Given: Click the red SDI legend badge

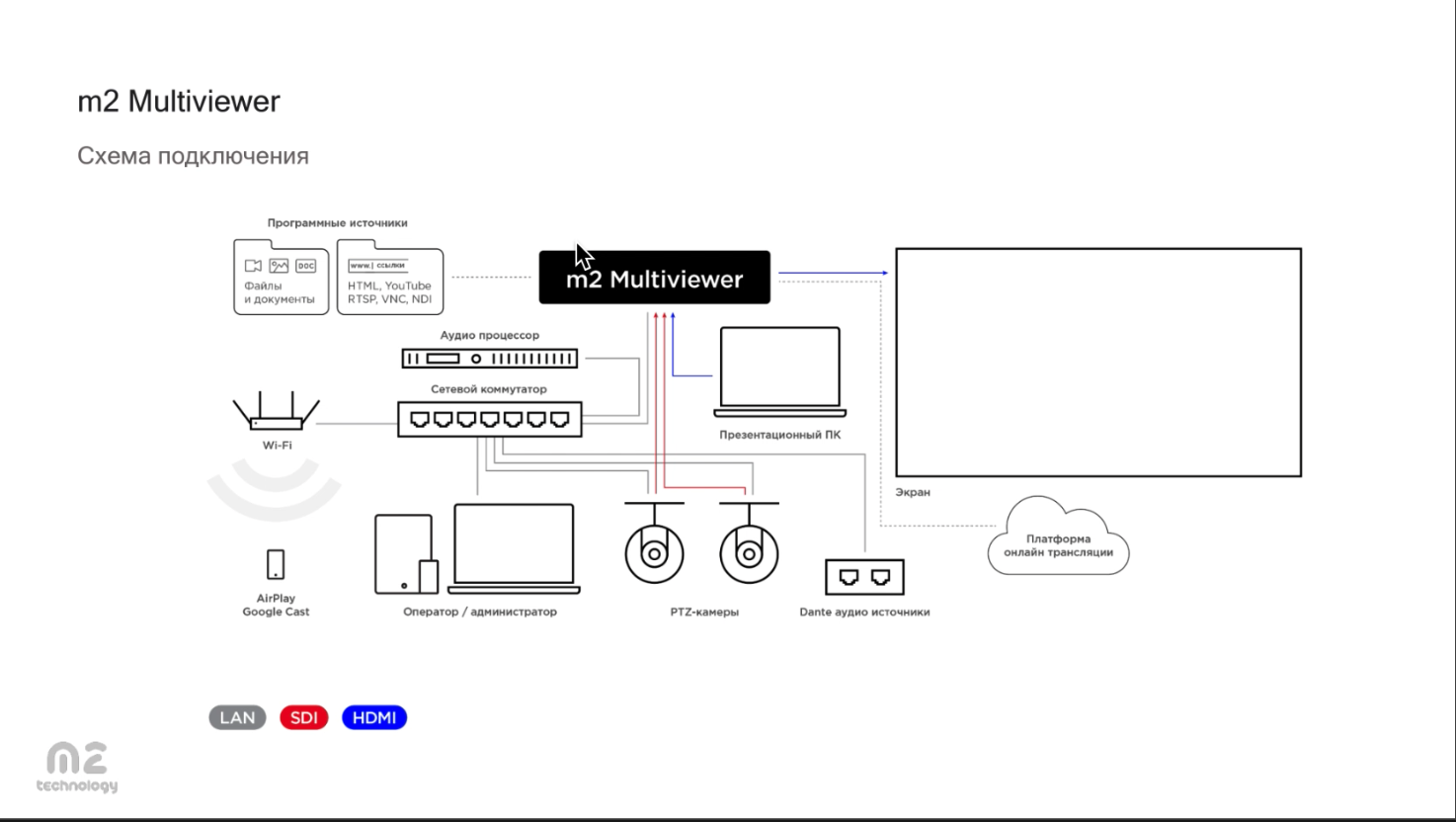Looking at the screenshot, I should click(x=303, y=717).
